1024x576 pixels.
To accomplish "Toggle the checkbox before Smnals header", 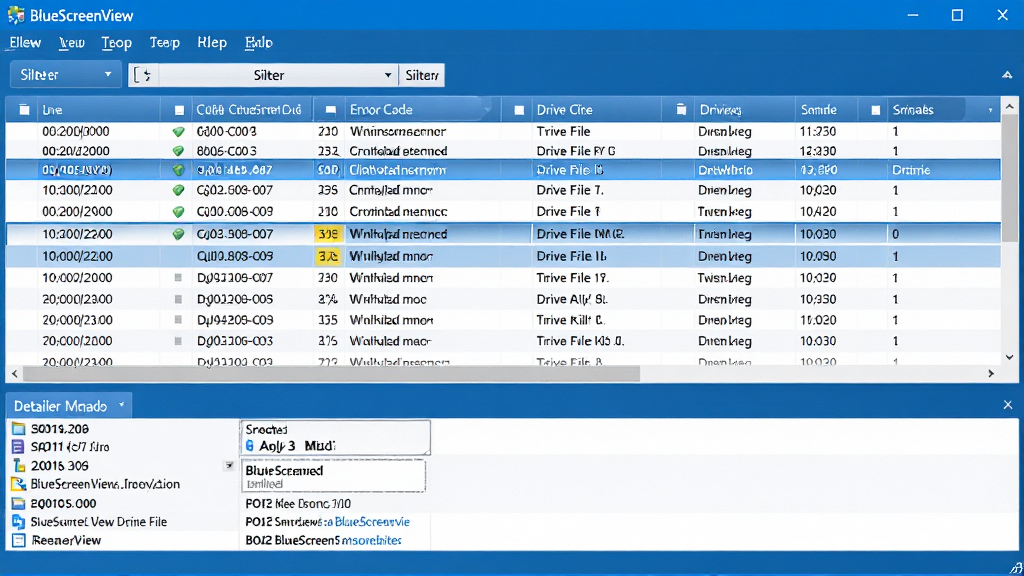I will point(876,110).
